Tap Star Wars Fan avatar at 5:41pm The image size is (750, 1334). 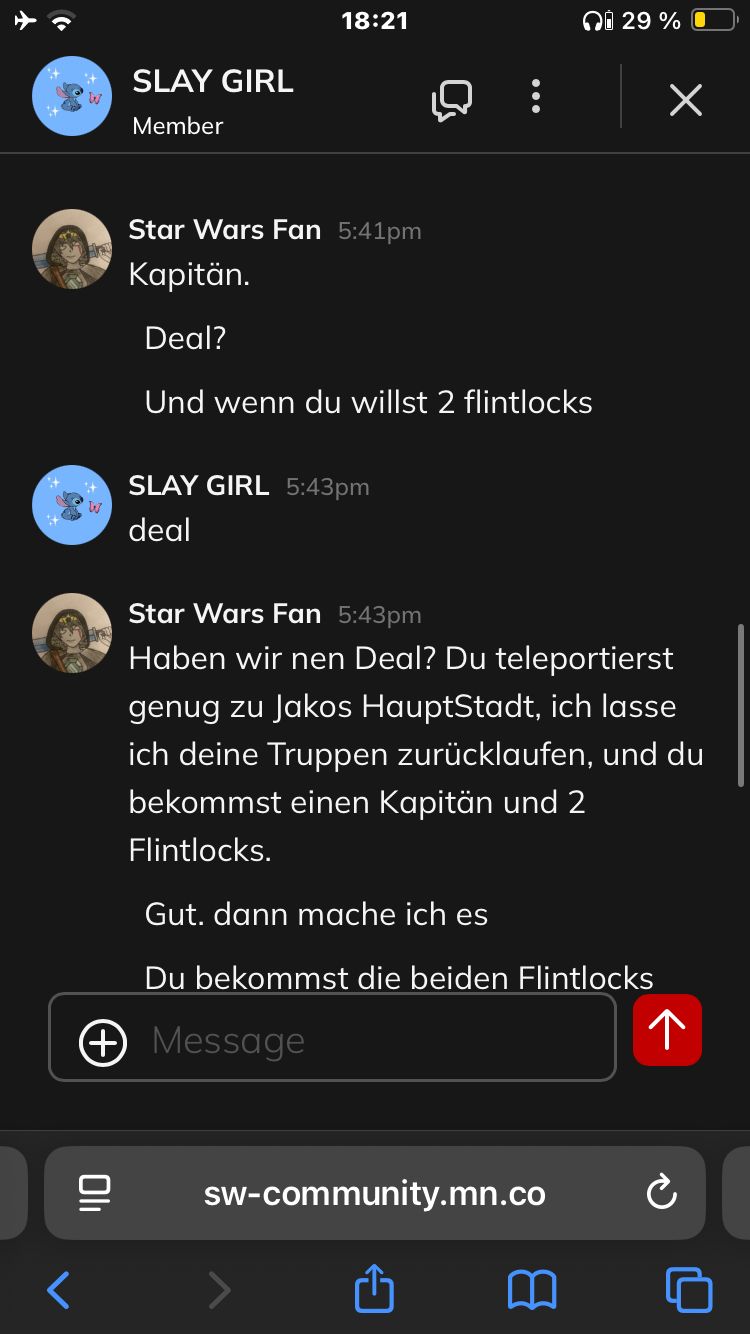(x=72, y=249)
